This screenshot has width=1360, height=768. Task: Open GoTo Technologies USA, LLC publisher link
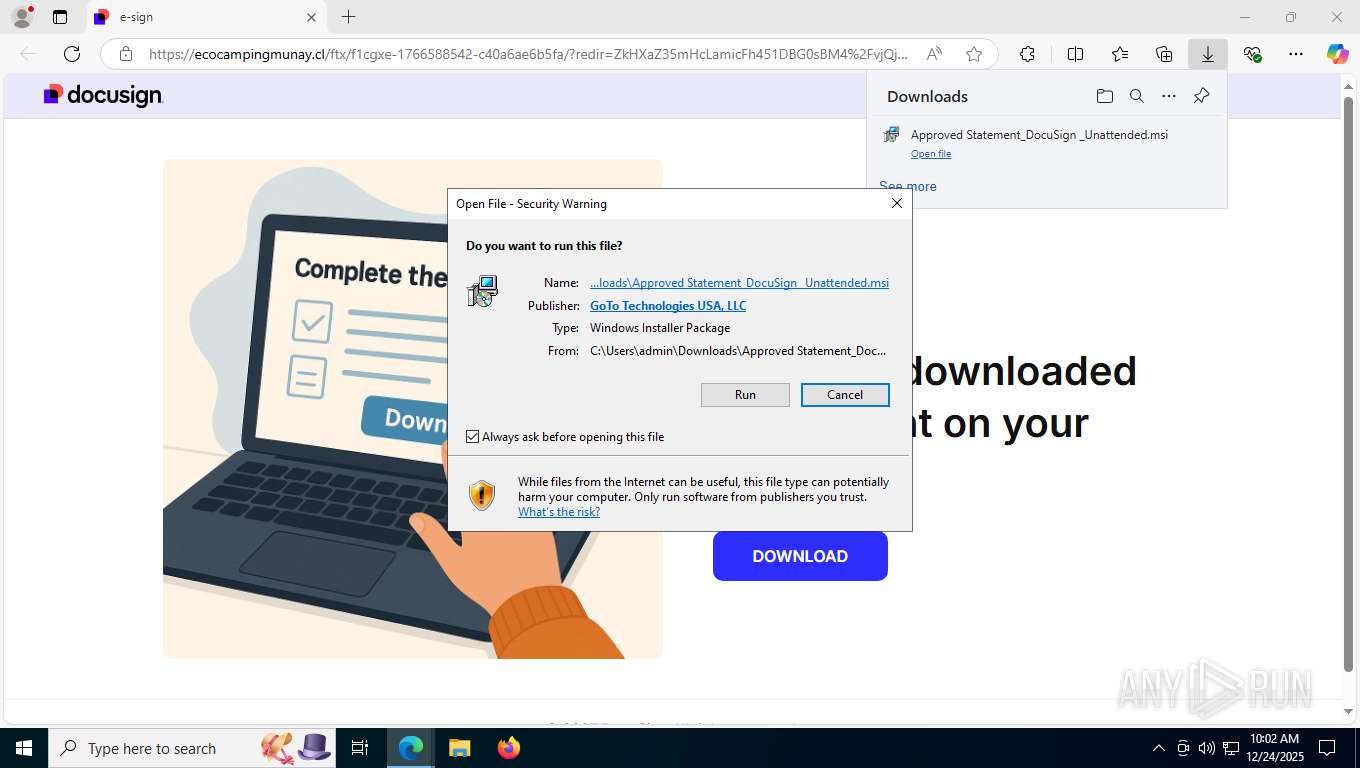coord(668,306)
